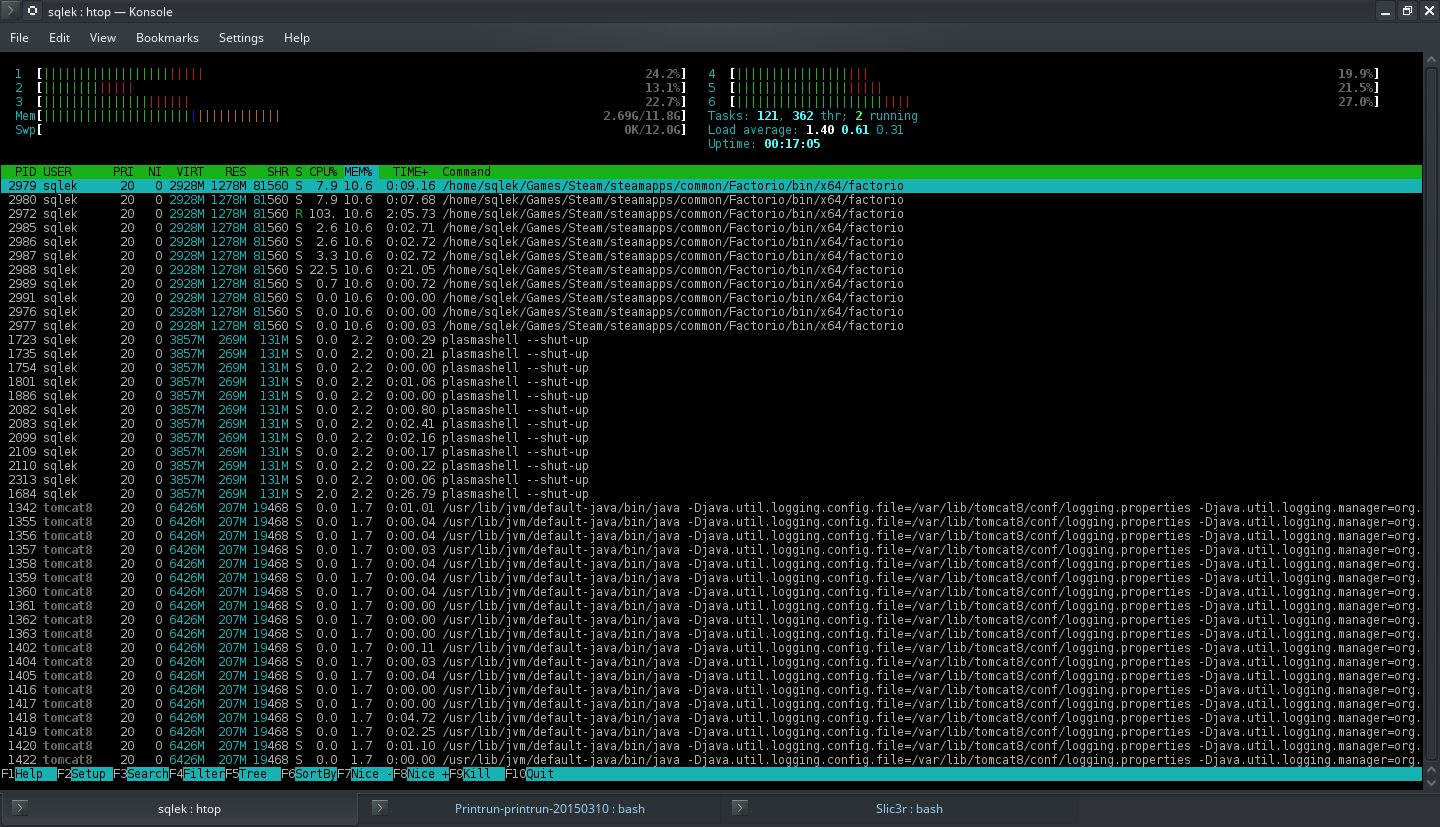Screen dimensions: 1440x827
Task: Click the CPU 1 usage bar
Action: click(361, 74)
